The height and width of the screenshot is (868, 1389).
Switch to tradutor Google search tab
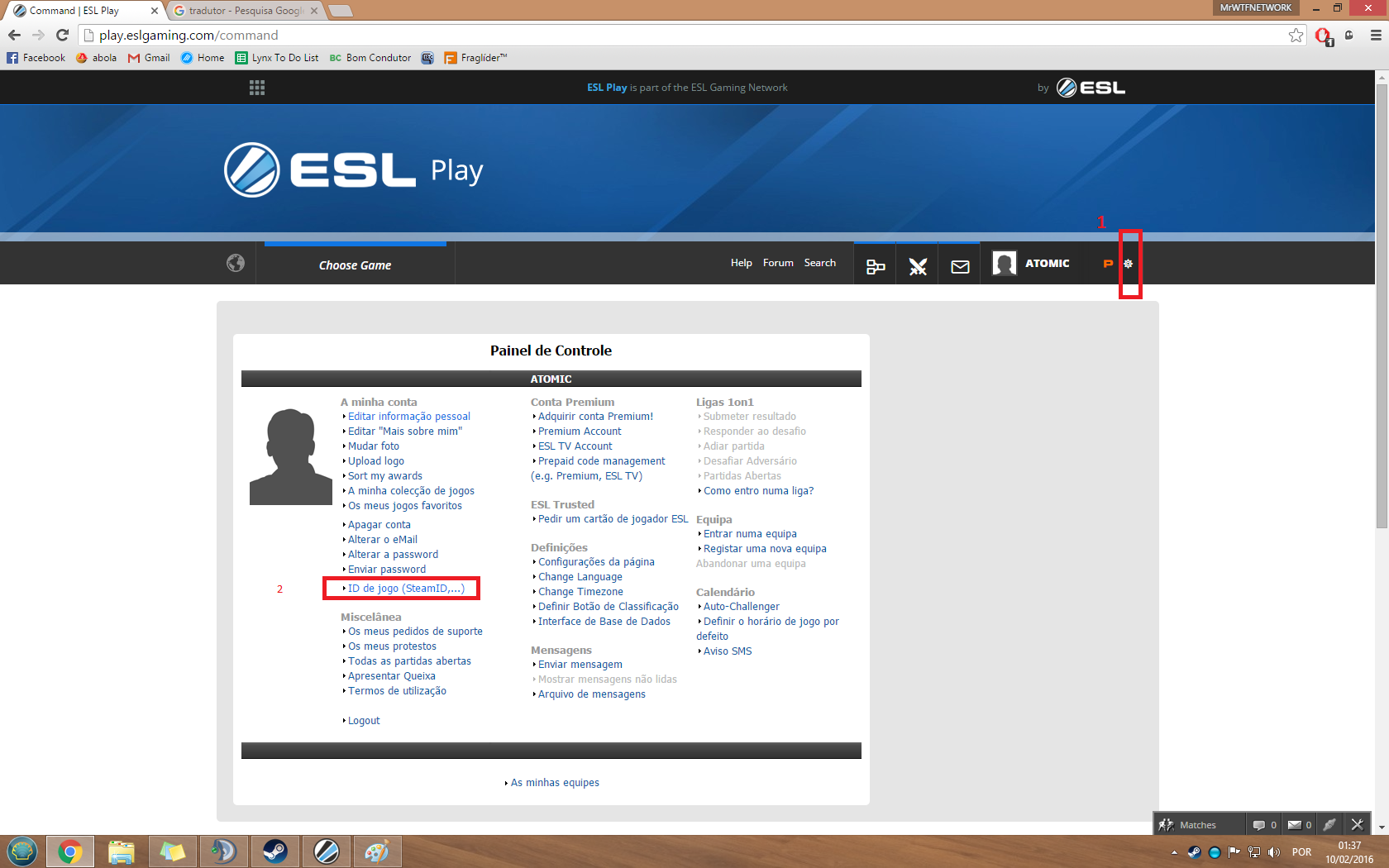pyautogui.click(x=246, y=11)
